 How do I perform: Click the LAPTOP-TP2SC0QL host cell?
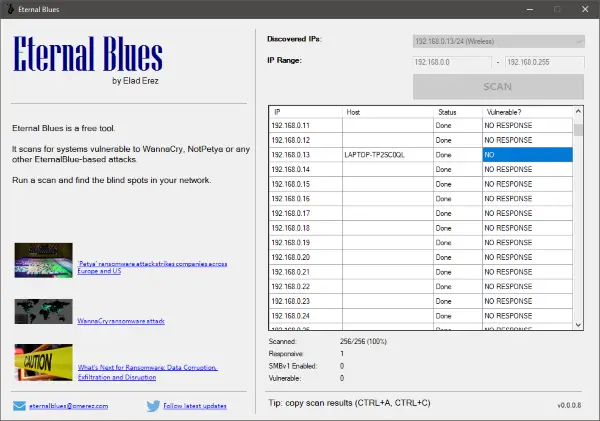pyautogui.click(x=388, y=155)
